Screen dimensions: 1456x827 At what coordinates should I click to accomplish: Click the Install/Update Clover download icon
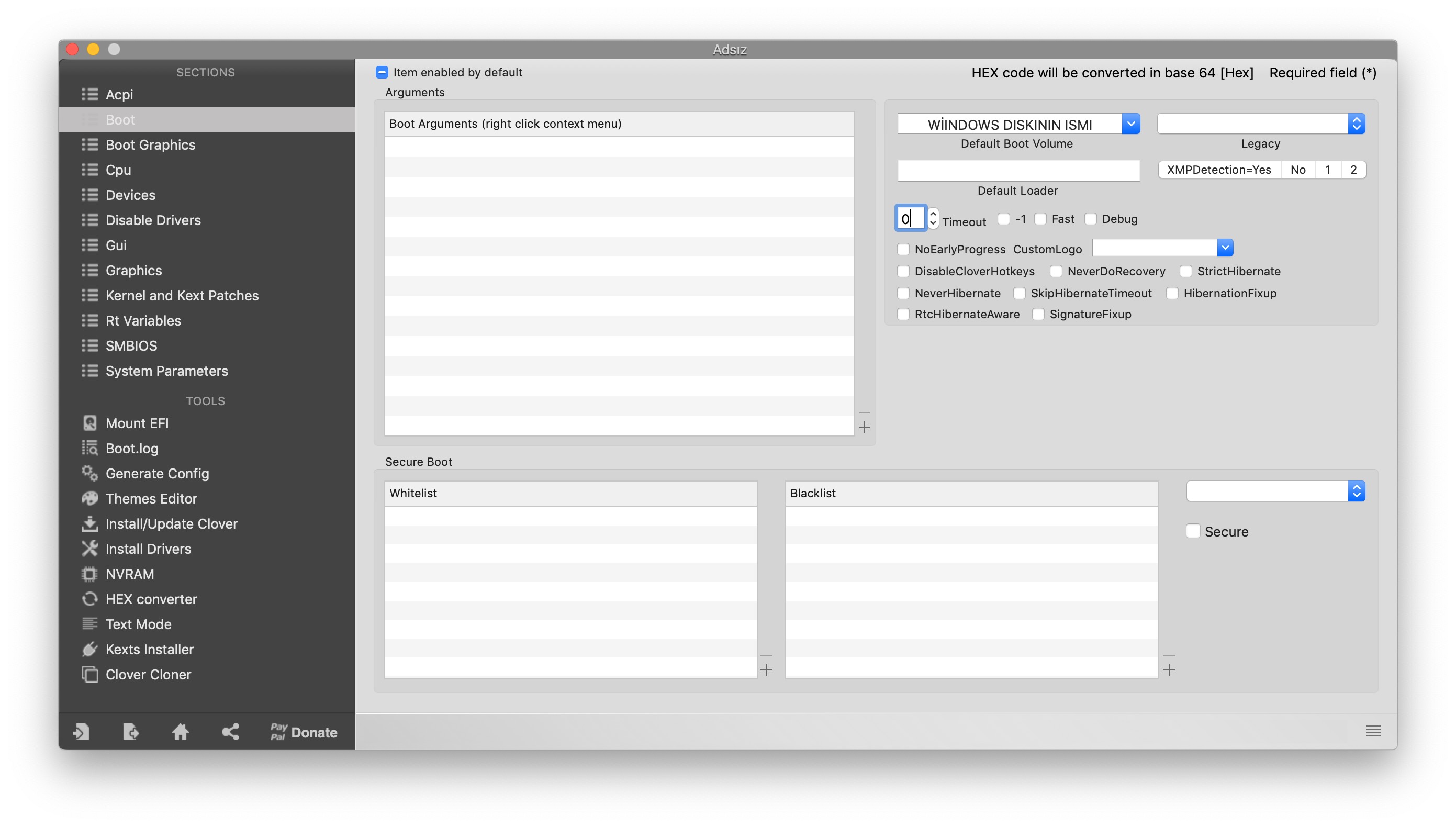click(89, 523)
